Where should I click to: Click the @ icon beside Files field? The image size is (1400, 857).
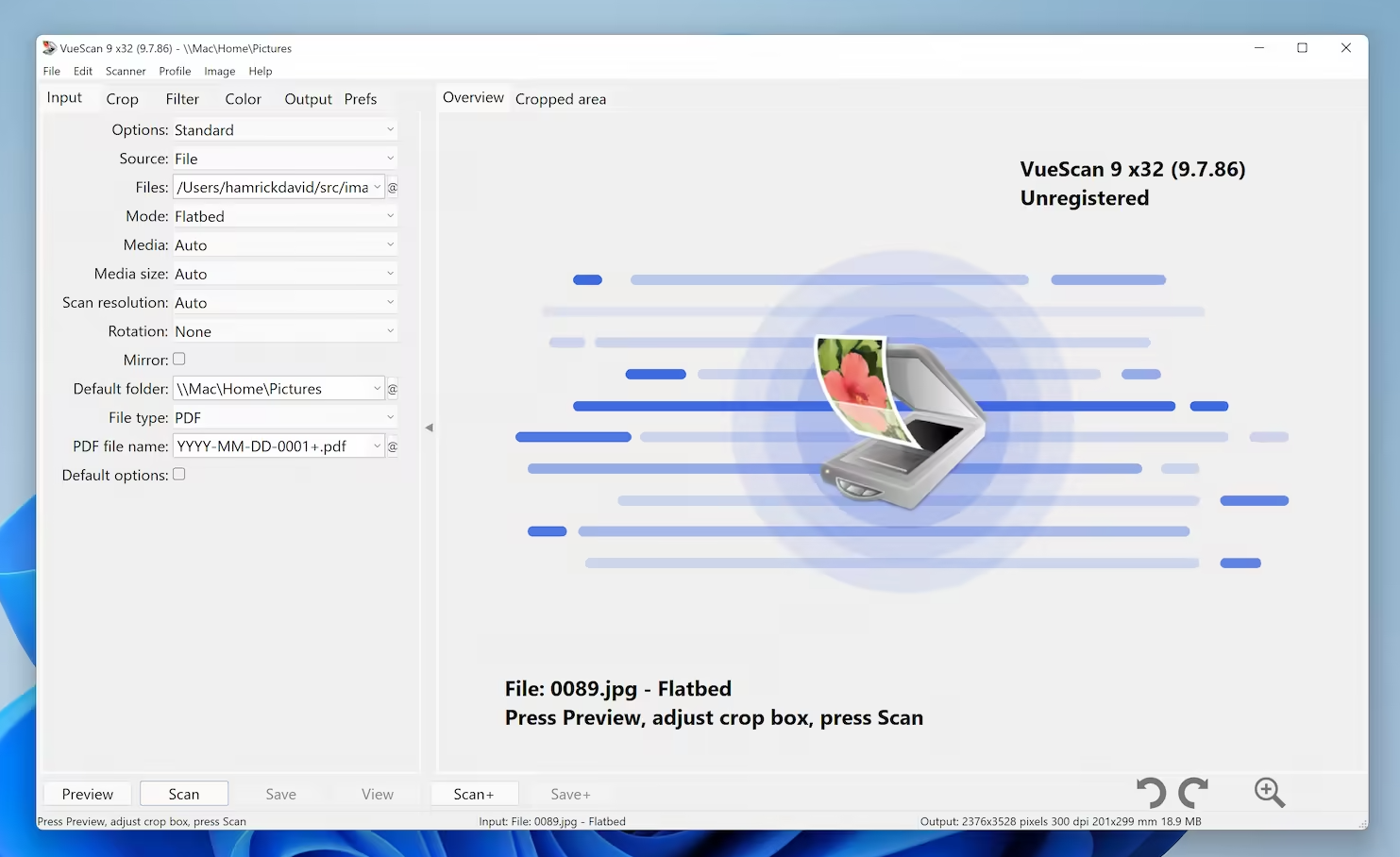pos(393,188)
